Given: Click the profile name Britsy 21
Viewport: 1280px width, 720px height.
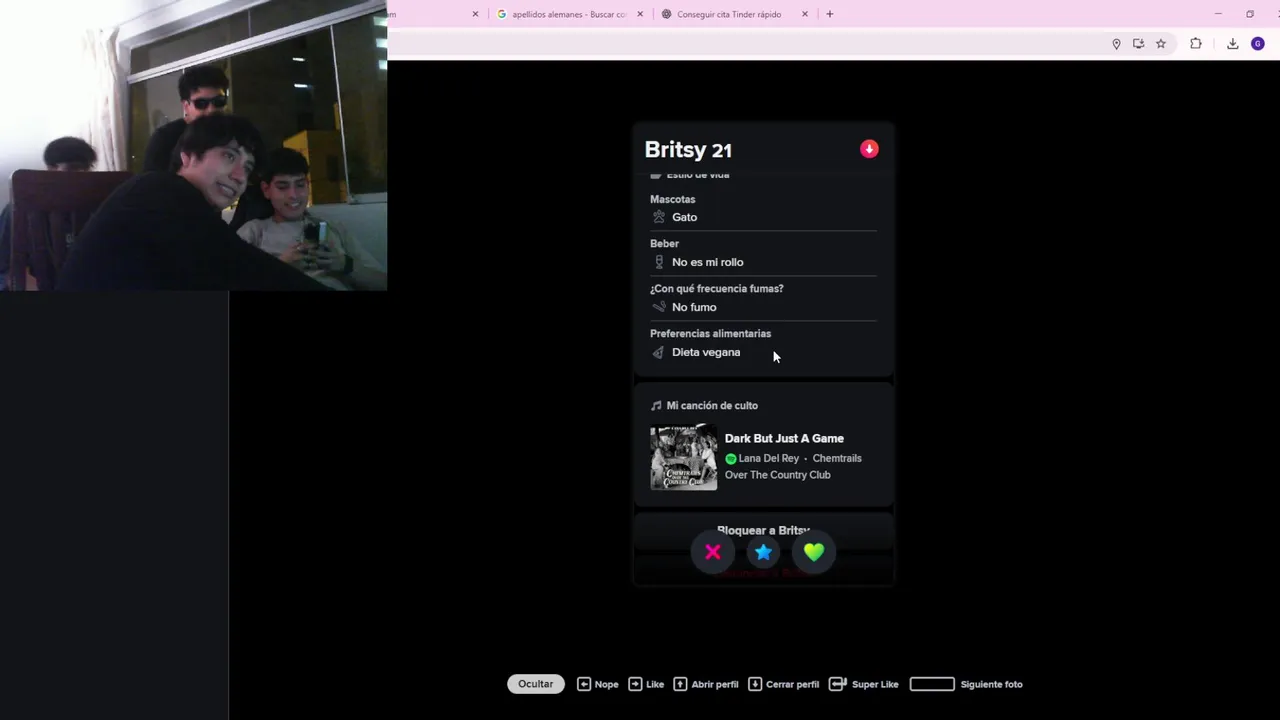Looking at the screenshot, I should [688, 150].
